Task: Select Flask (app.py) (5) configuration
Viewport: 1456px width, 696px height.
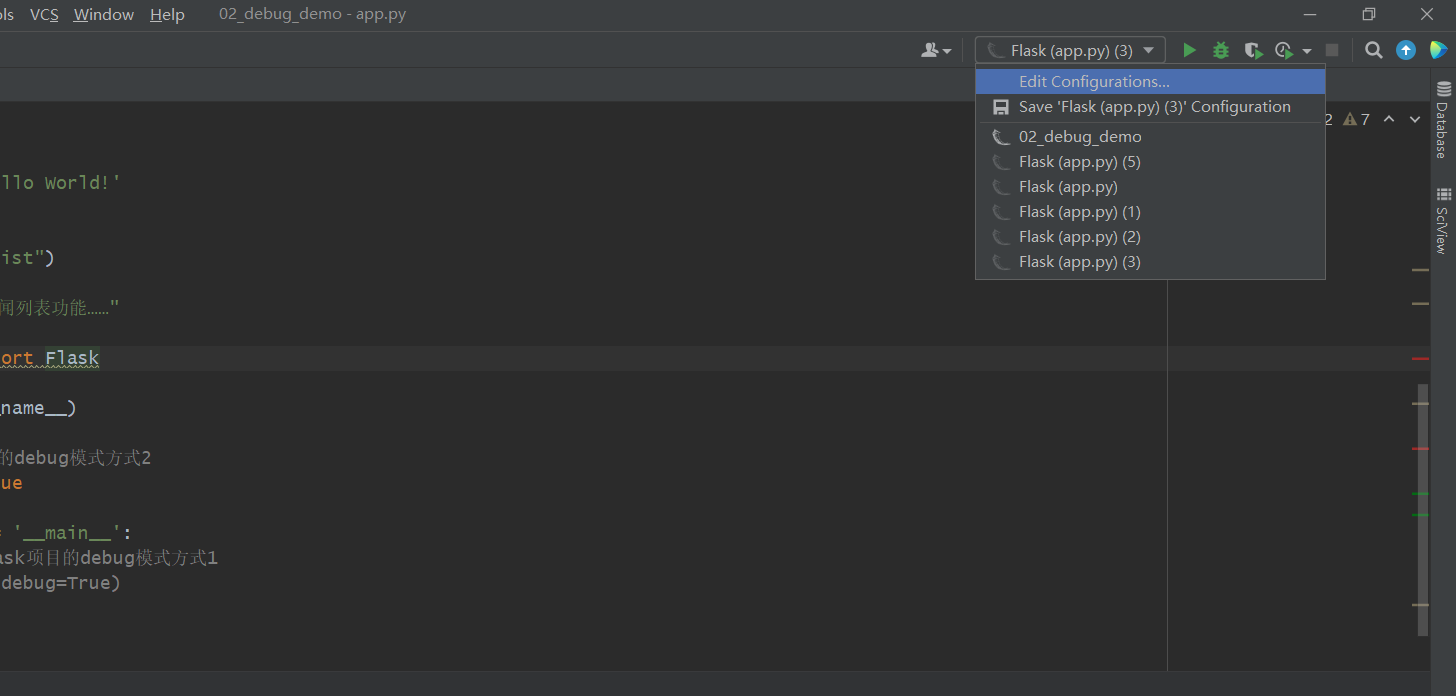Action: click(x=1150, y=162)
